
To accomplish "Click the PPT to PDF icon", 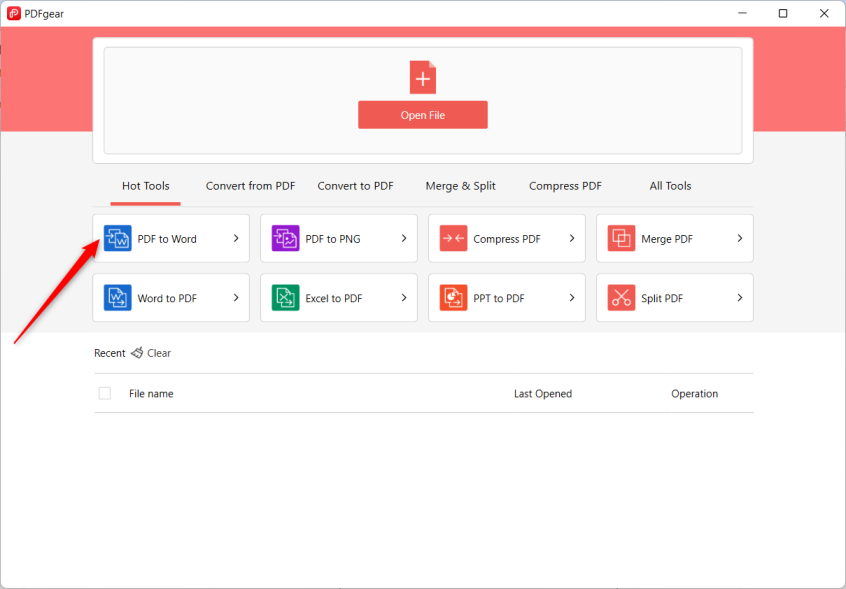I will pyautogui.click(x=453, y=298).
